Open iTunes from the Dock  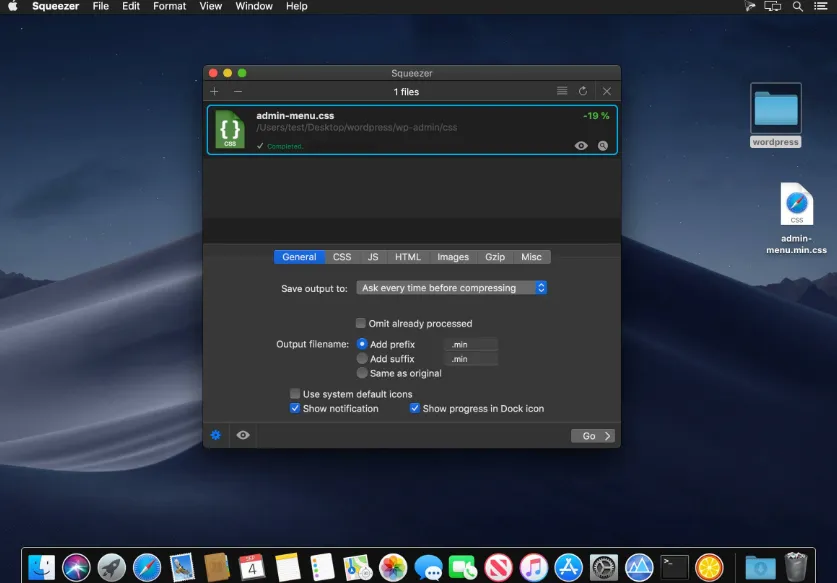click(534, 567)
